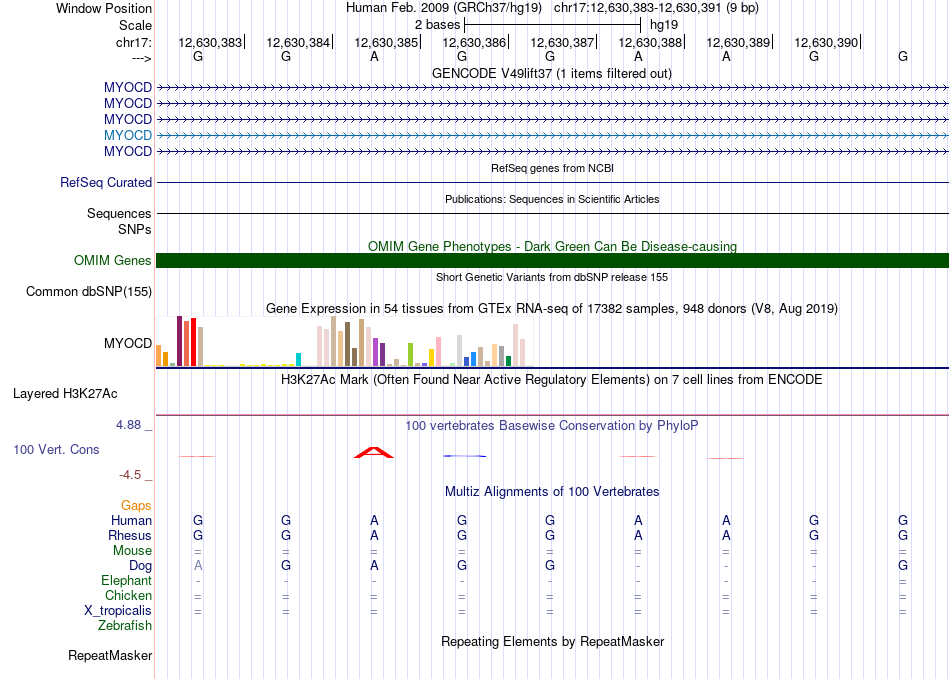Select the bright yellow GTEx expression bar
The width and height of the screenshot is (950, 679).
point(431,357)
